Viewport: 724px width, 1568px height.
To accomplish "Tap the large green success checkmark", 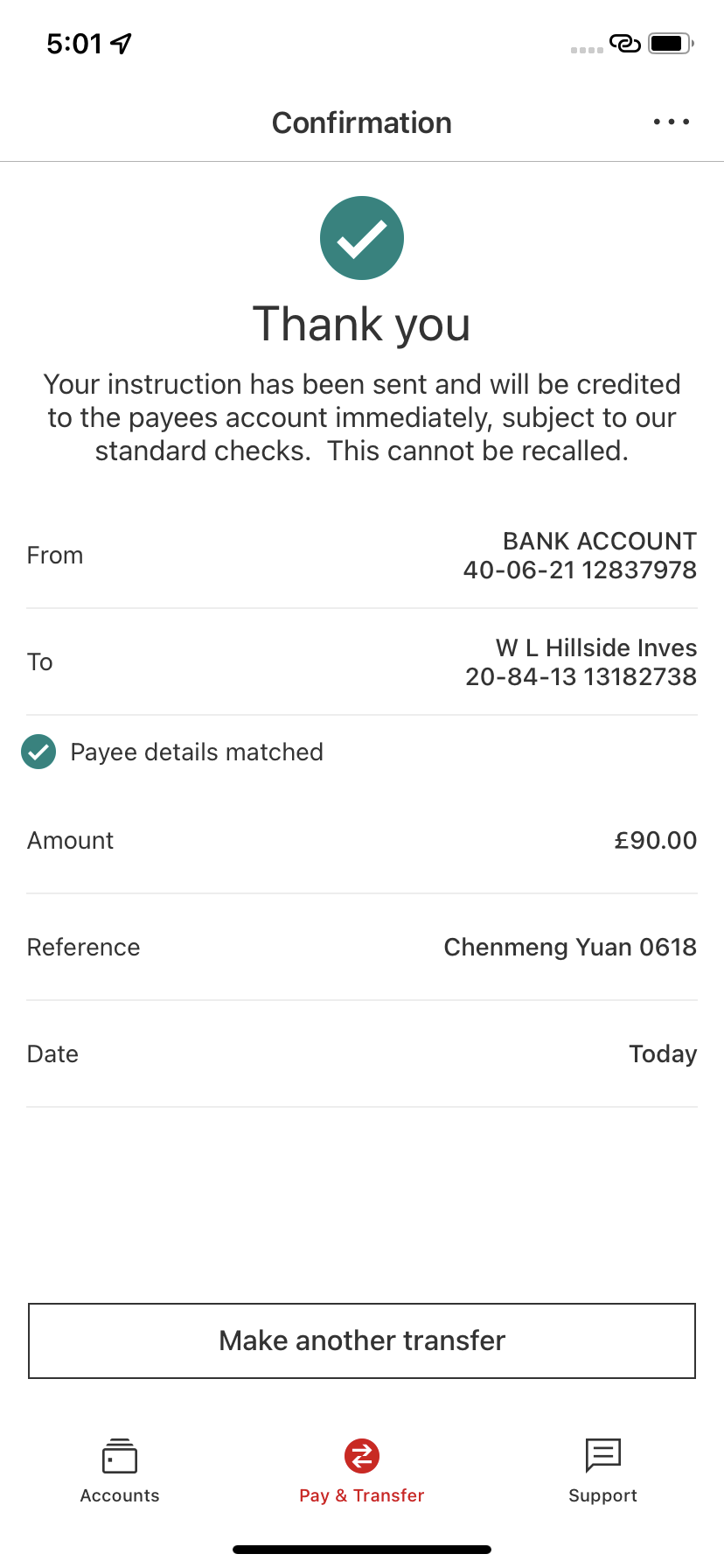I will [x=362, y=238].
